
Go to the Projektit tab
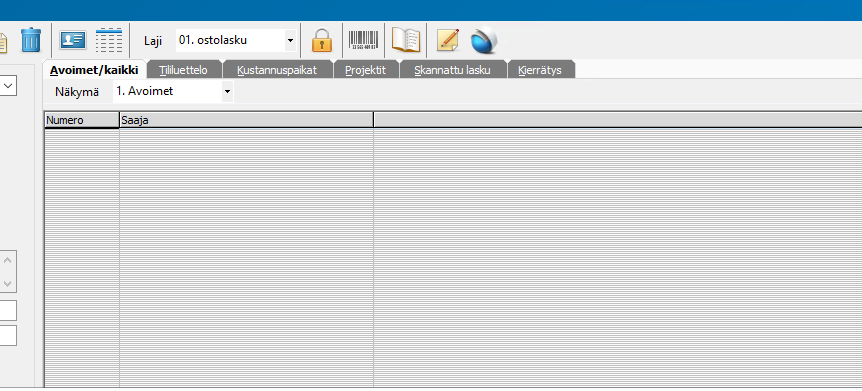coord(366,70)
